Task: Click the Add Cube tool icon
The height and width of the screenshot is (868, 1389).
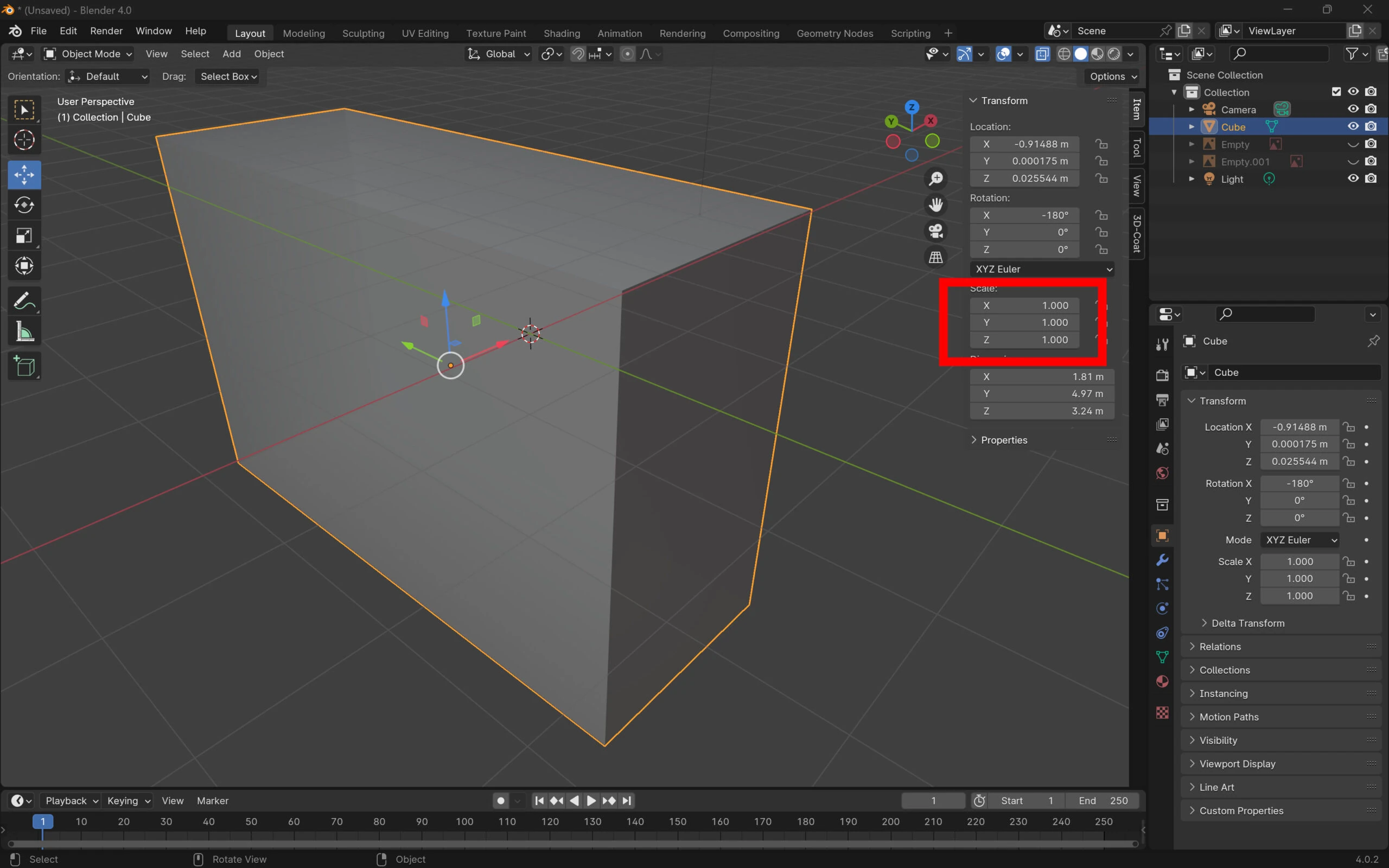Action: coord(24,366)
